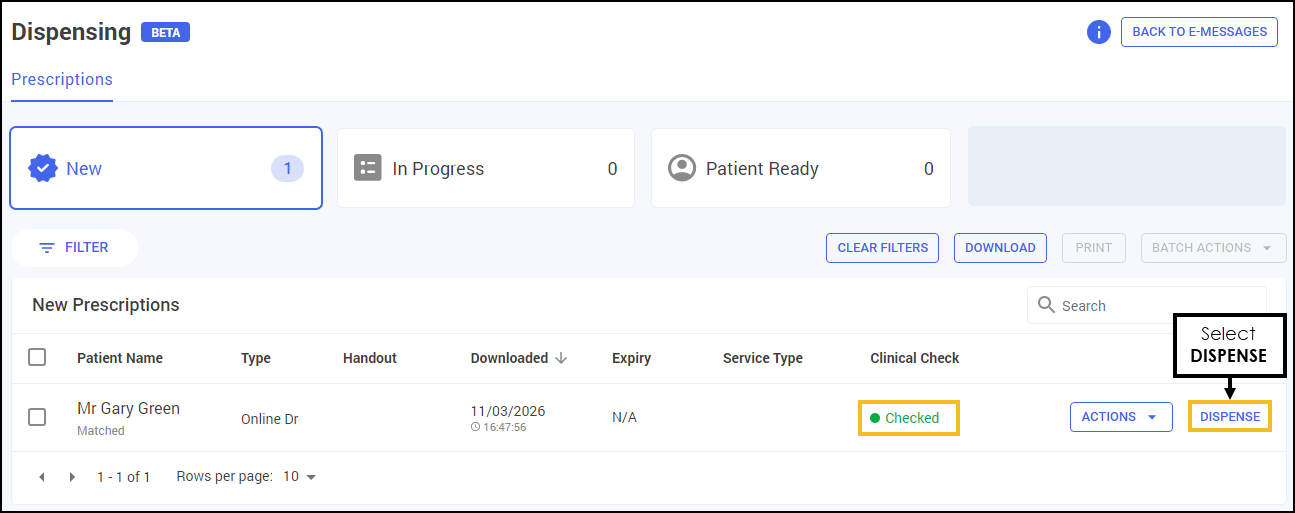Tick the select-all header checkbox

pyautogui.click(x=37, y=357)
